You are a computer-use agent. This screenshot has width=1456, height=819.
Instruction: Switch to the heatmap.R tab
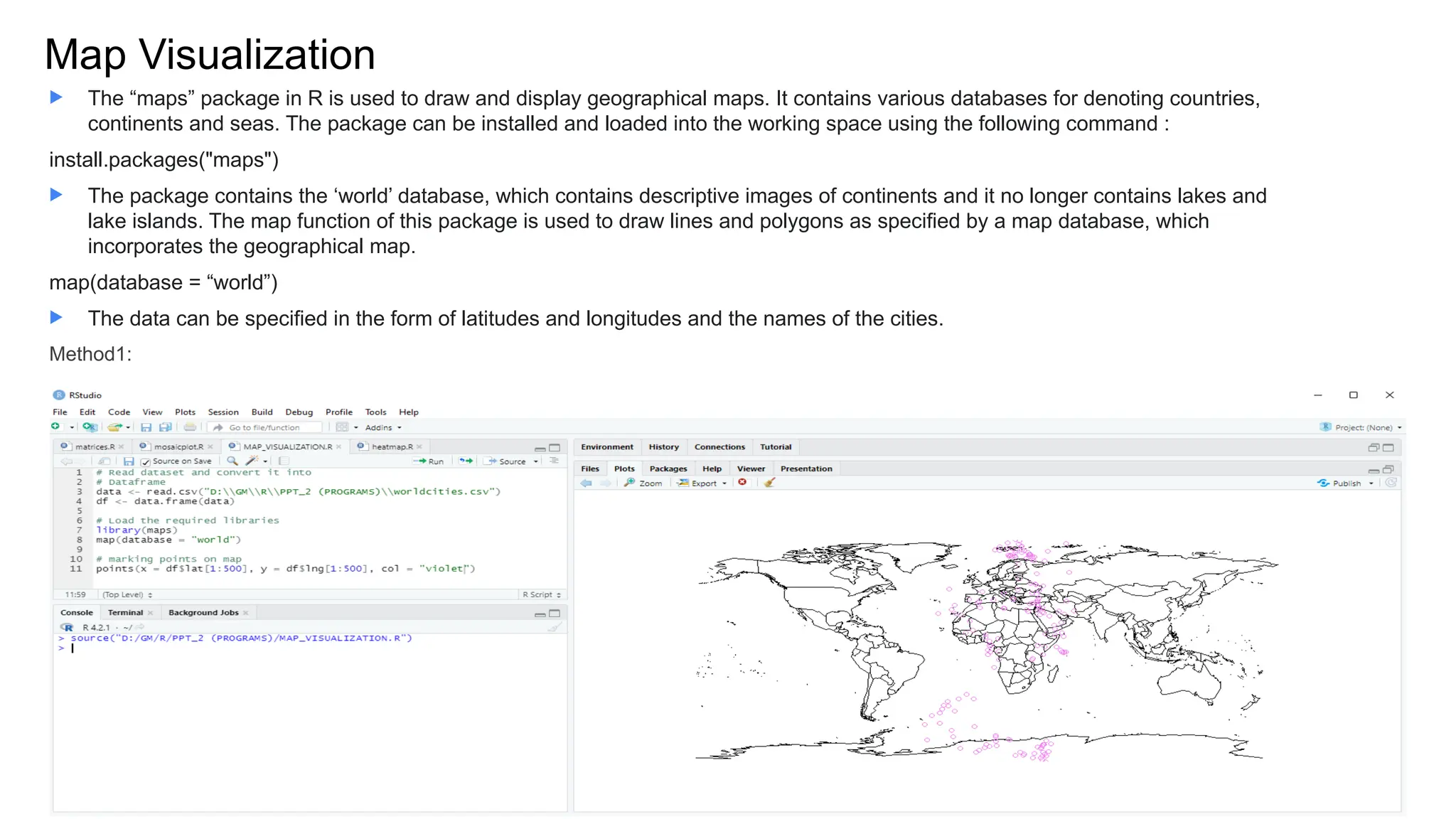[x=392, y=446]
